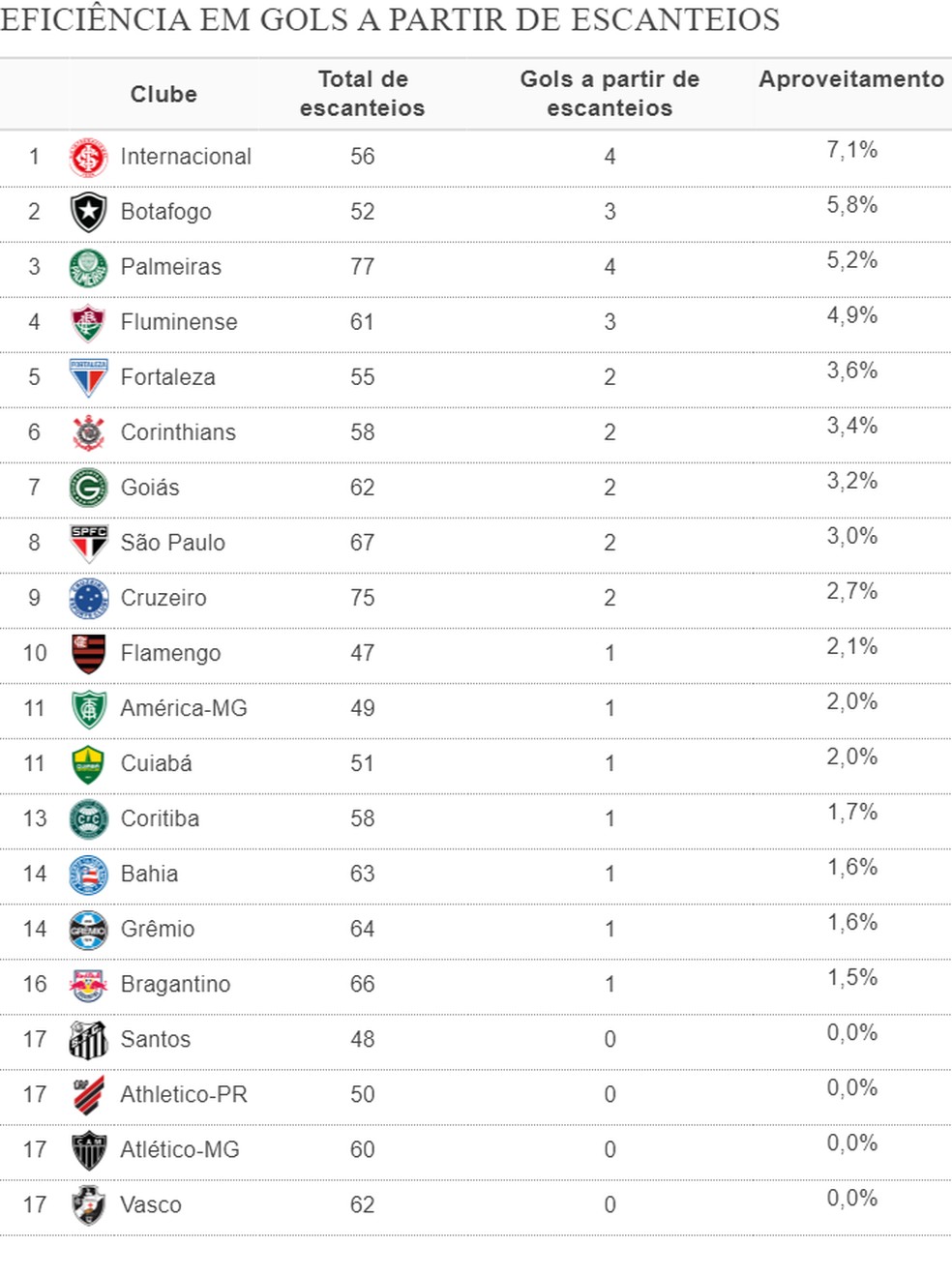
Task: Select the Cruzeiro blue star crest
Action: [88, 598]
